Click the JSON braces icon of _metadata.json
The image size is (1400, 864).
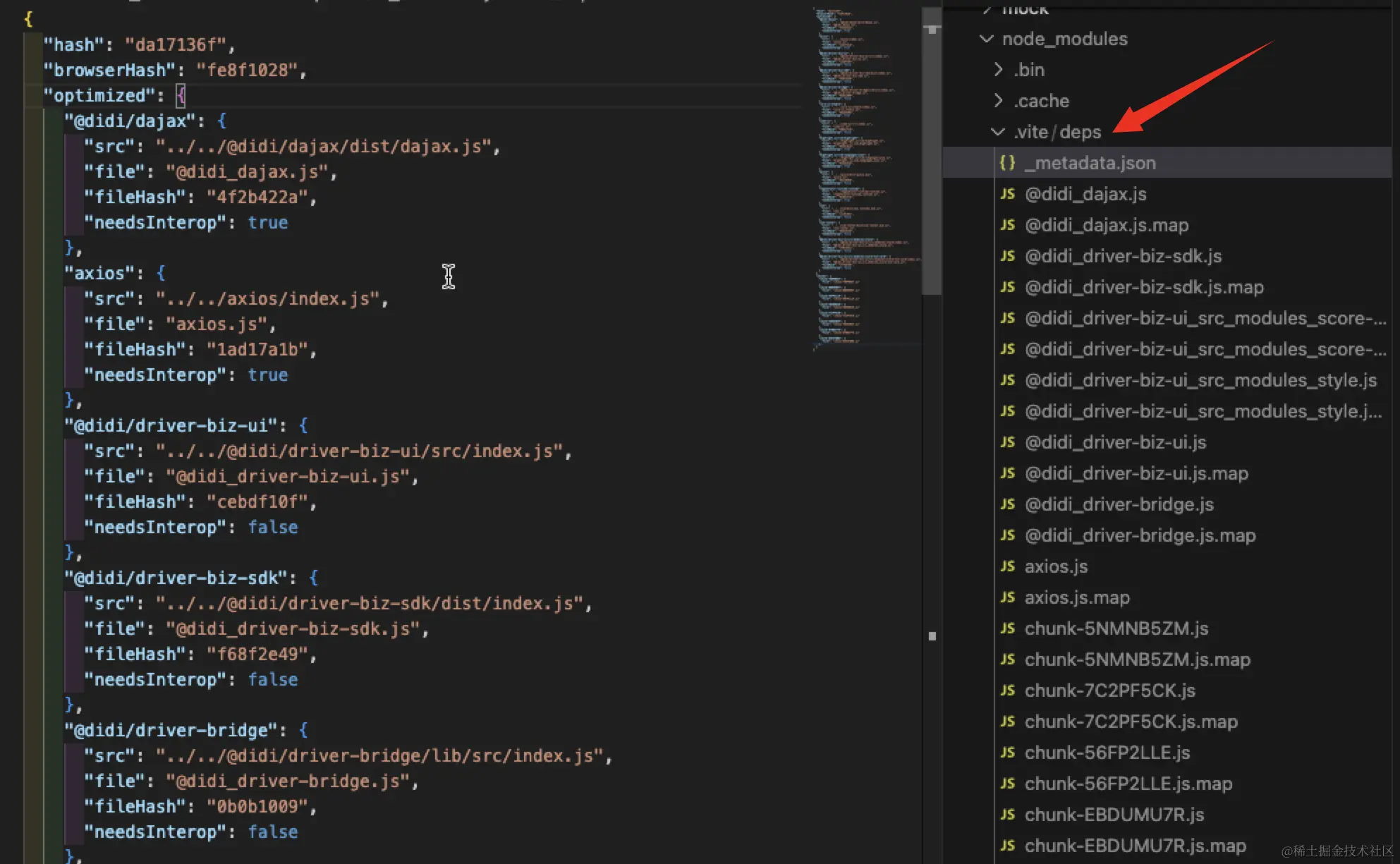tap(1007, 163)
